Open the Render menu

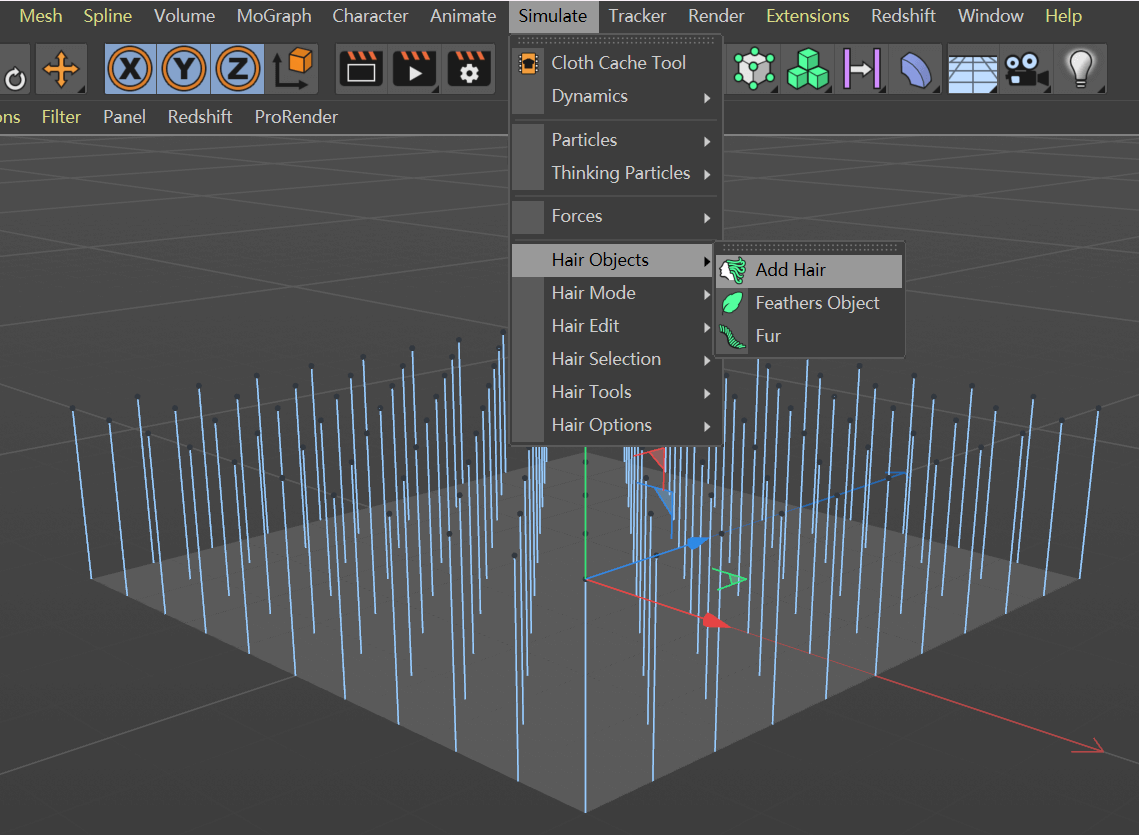pos(716,16)
